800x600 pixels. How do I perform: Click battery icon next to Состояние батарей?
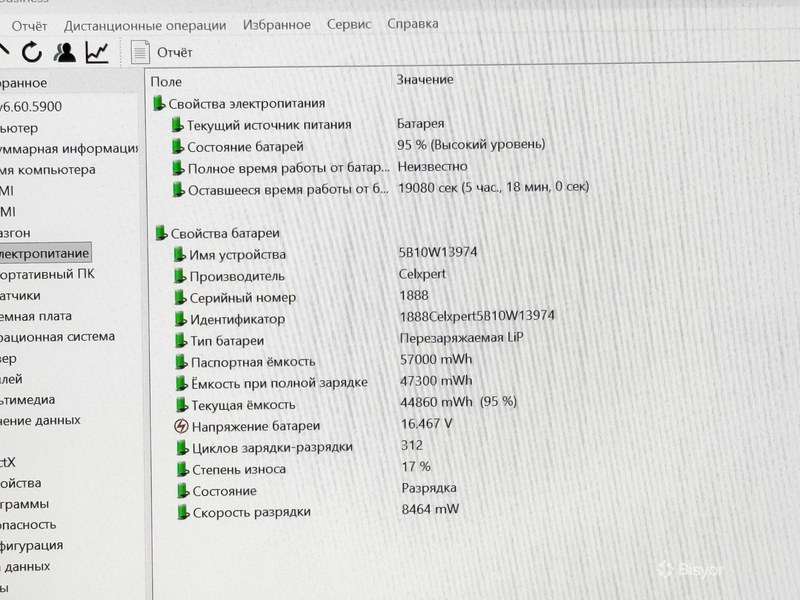tap(178, 147)
